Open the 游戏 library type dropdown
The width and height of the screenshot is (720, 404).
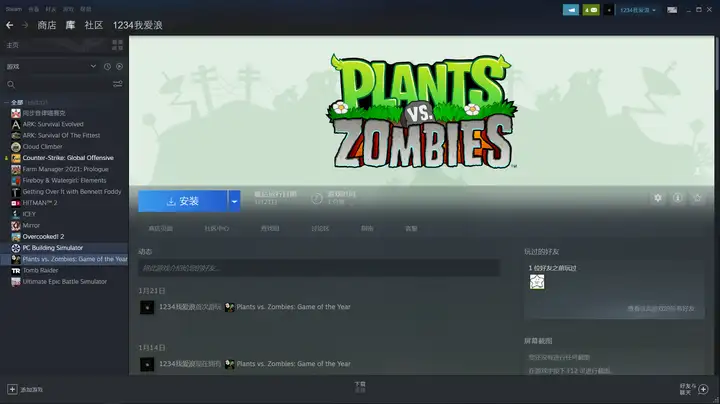(x=51, y=67)
